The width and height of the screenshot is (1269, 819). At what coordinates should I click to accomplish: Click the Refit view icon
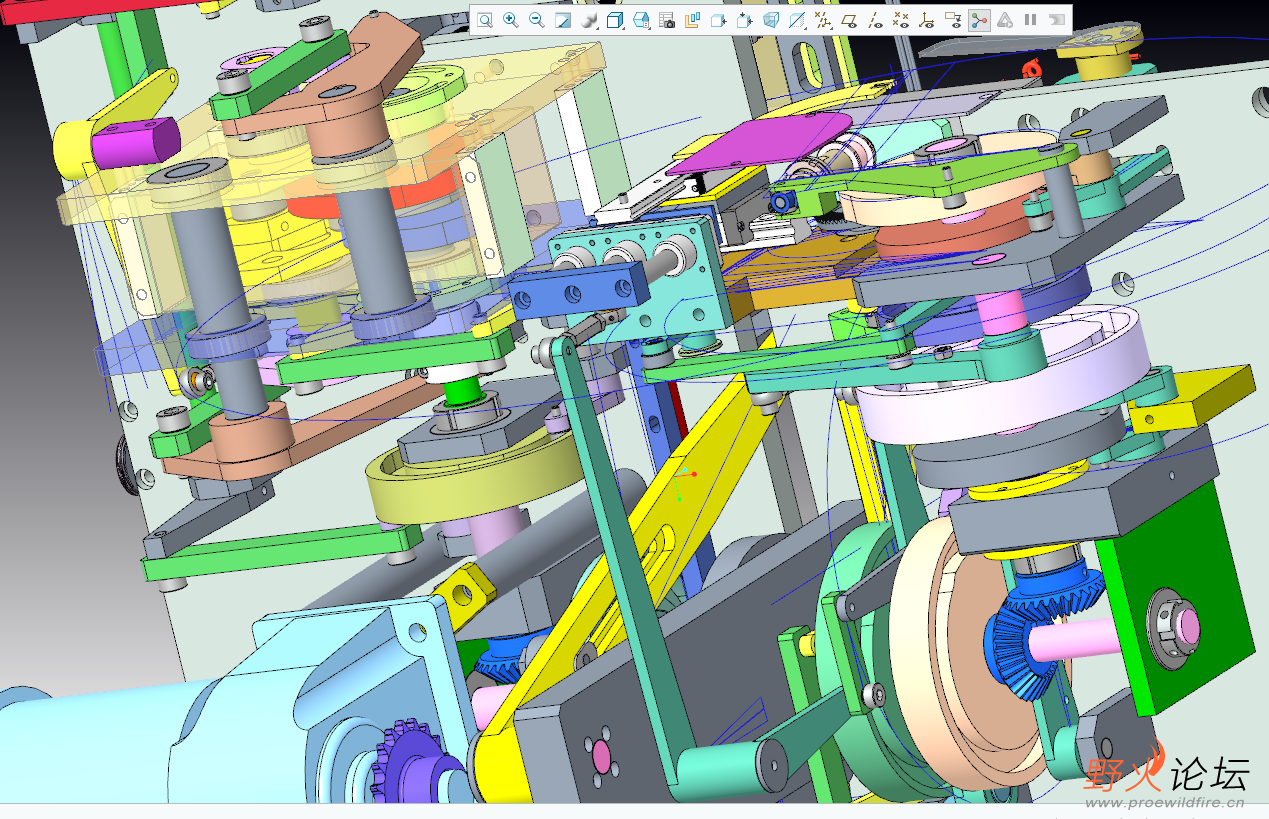485,20
